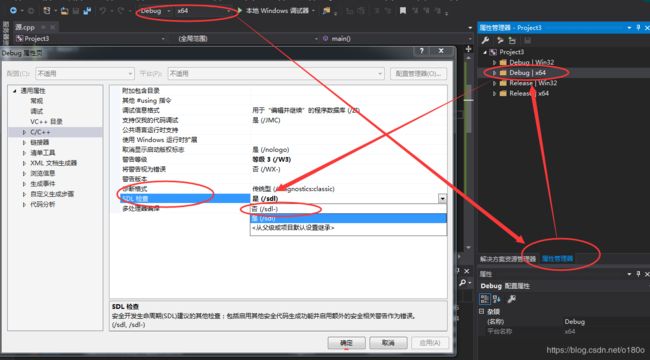Click the Open File folder toolbar icon

[x=64, y=11]
